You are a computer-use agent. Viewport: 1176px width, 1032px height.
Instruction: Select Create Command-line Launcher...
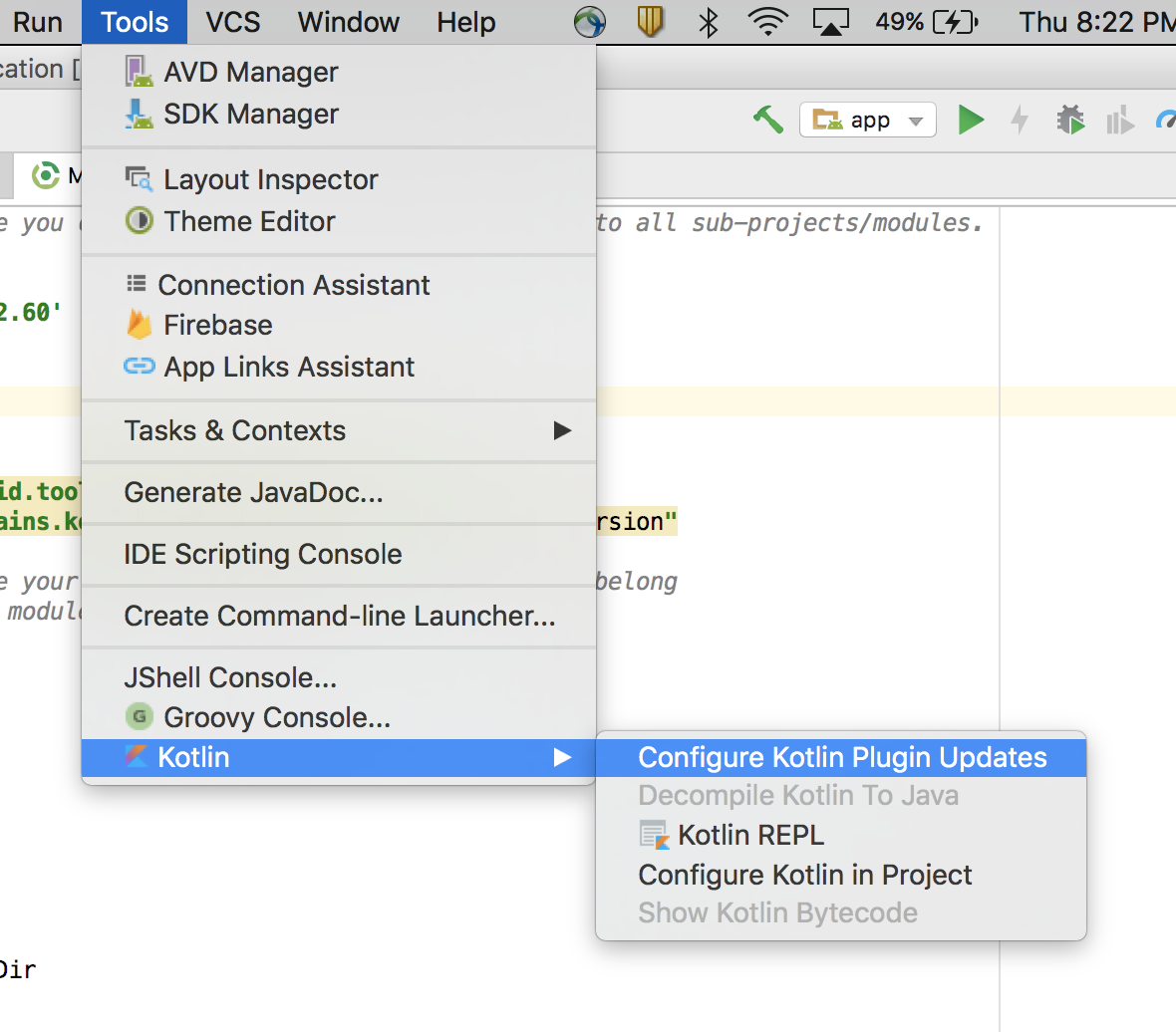pyautogui.click(x=338, y=616)
